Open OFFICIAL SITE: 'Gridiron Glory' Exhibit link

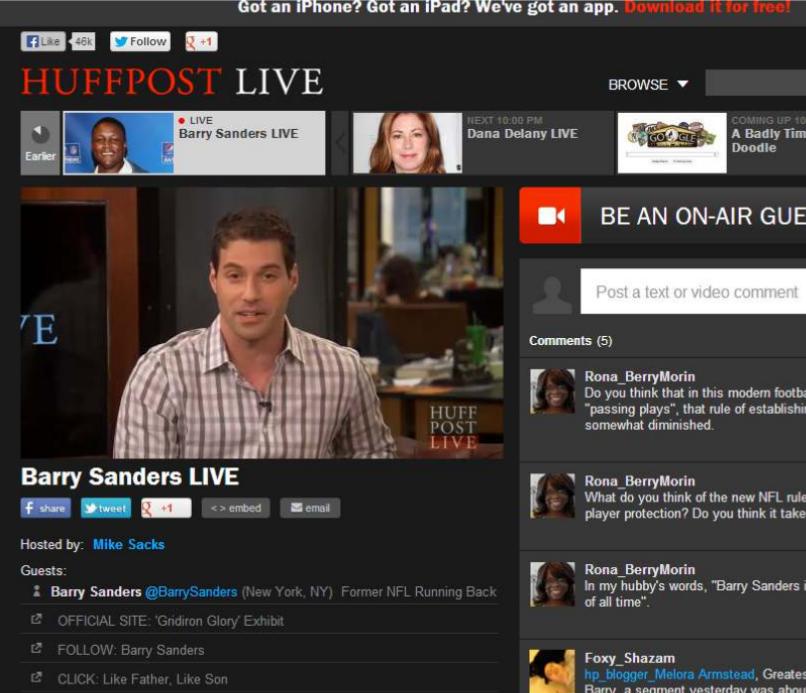(171, 621)
